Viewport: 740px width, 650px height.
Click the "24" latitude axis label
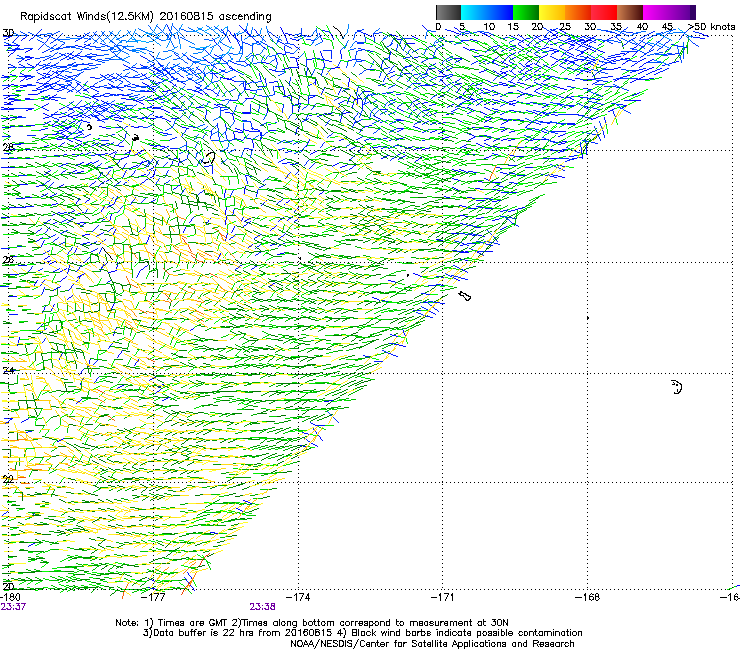point(8,371)
